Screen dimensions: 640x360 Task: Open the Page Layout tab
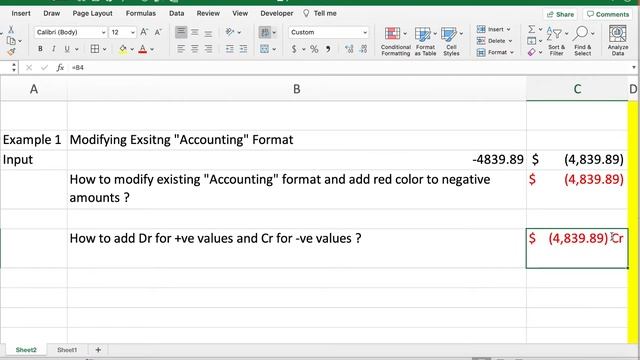[92, 13]
